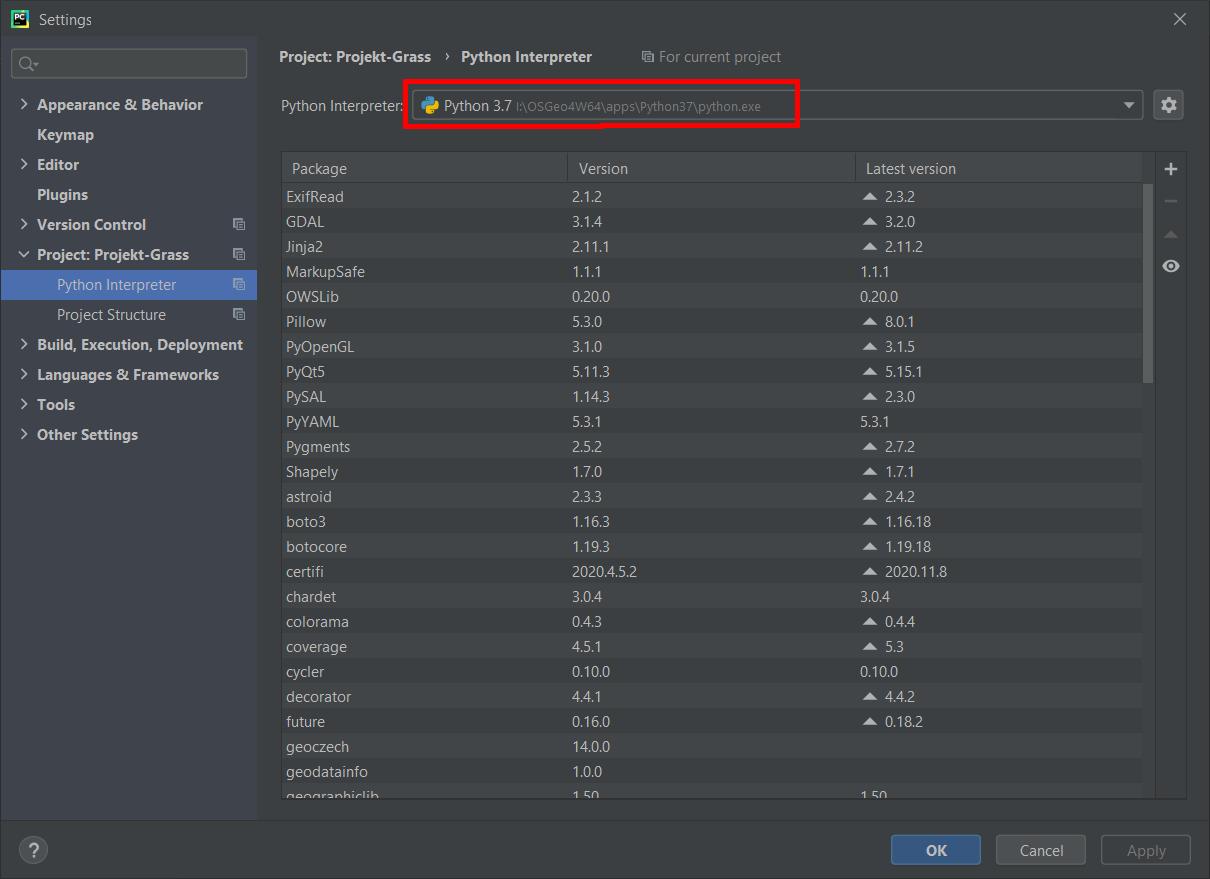Open the interpreter settings gear icon
The height and width of the screenshot is (879, 1210).
(x=1168, y=104)
